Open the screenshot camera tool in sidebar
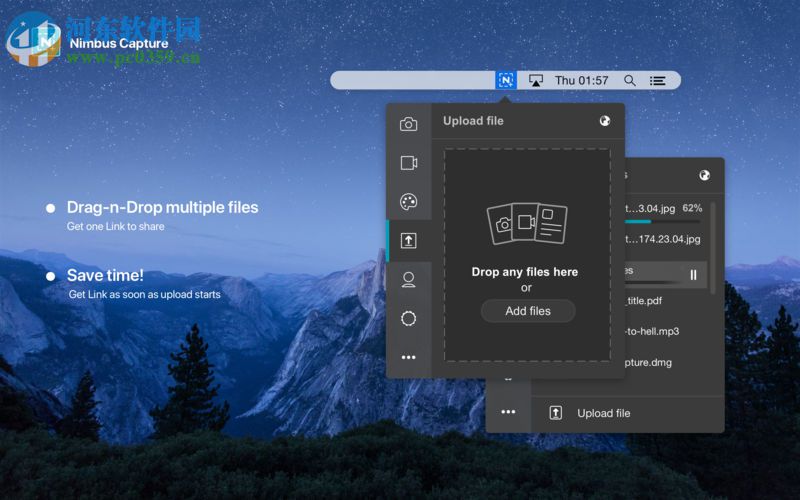The width and height of the screenshot is (800, 500). [x=408, y=124]
